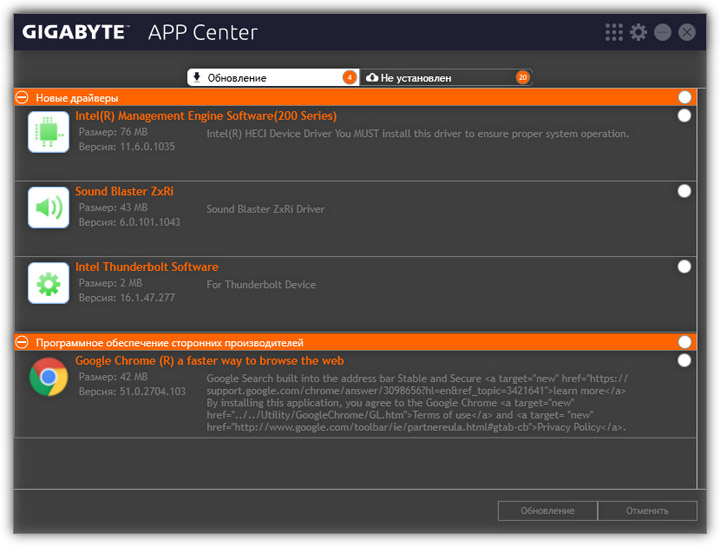Select all third-party software items
The height and width of the screenshot is (547, 720).
tap(684, 342)
